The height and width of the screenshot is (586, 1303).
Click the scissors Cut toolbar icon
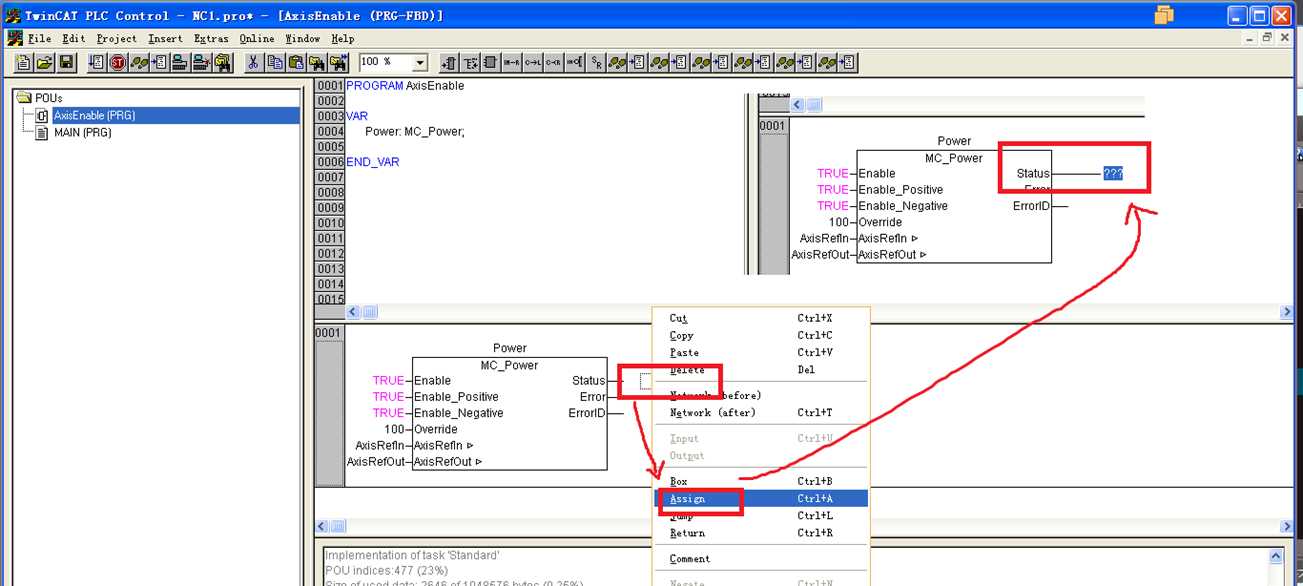[x=252, y=63]
